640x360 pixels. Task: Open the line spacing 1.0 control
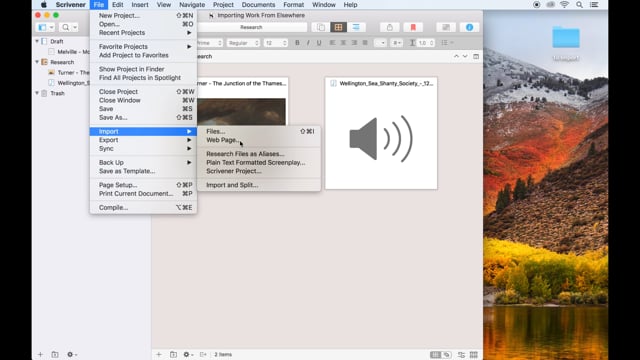pyautogui.click(x=425, y=43)
